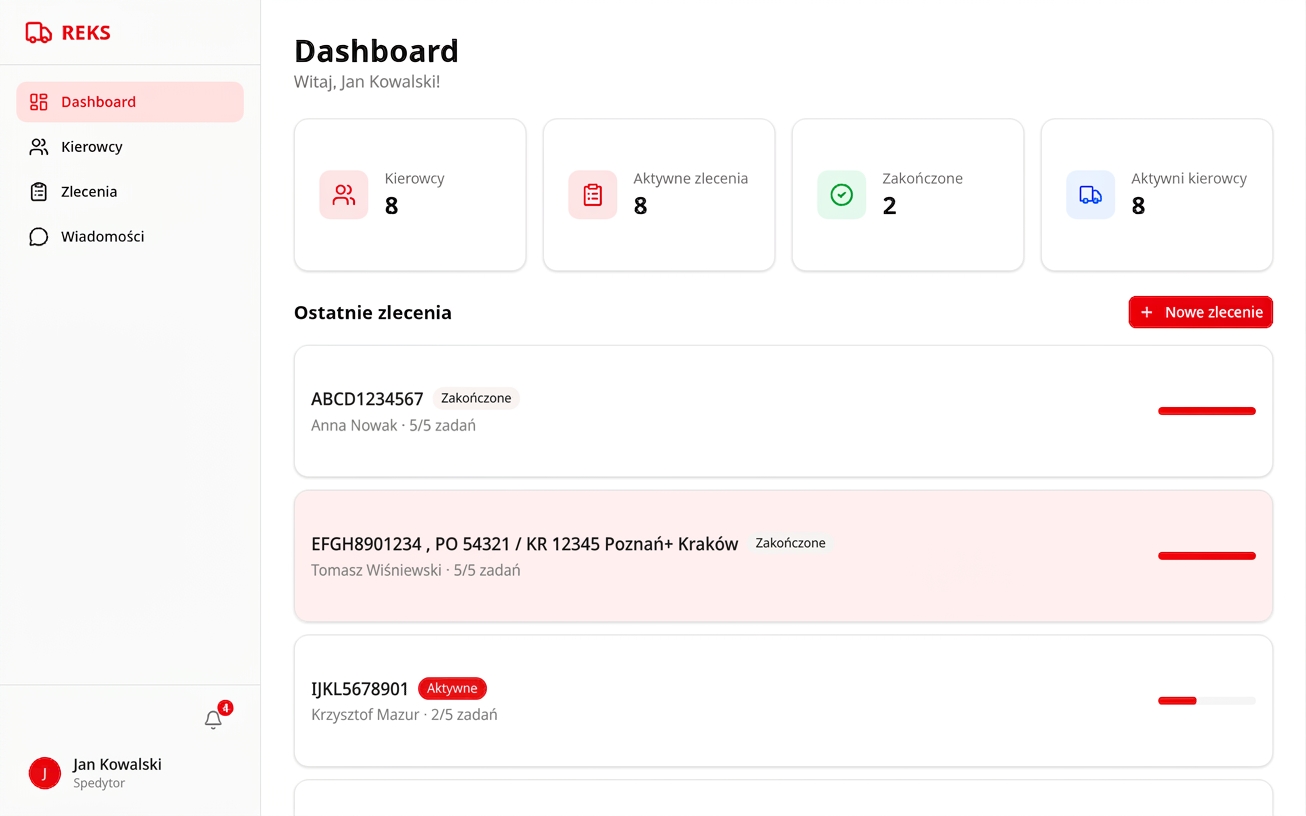Click the "Anna Nowak · 5/5 zadań" text
This screenshot has width=1306, height=816.
point(393,425)
